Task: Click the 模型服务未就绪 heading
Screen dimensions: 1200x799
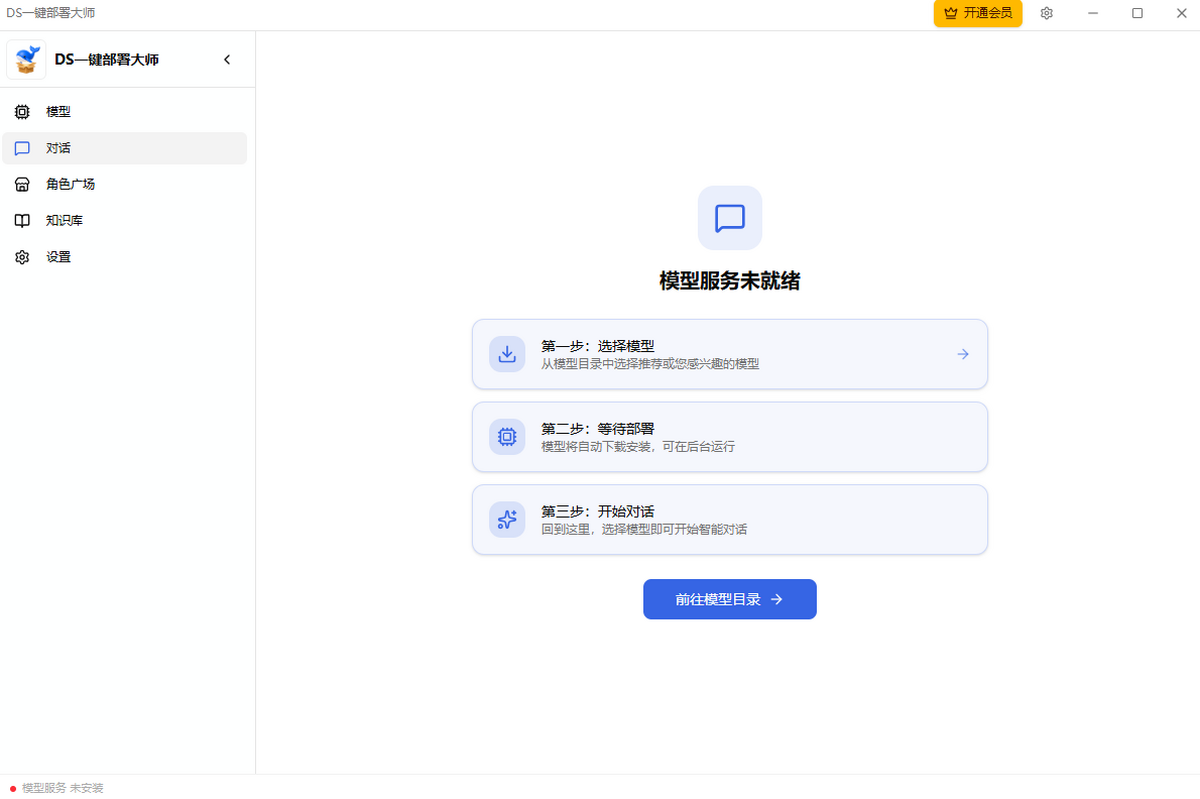Action: coord(730,282)
